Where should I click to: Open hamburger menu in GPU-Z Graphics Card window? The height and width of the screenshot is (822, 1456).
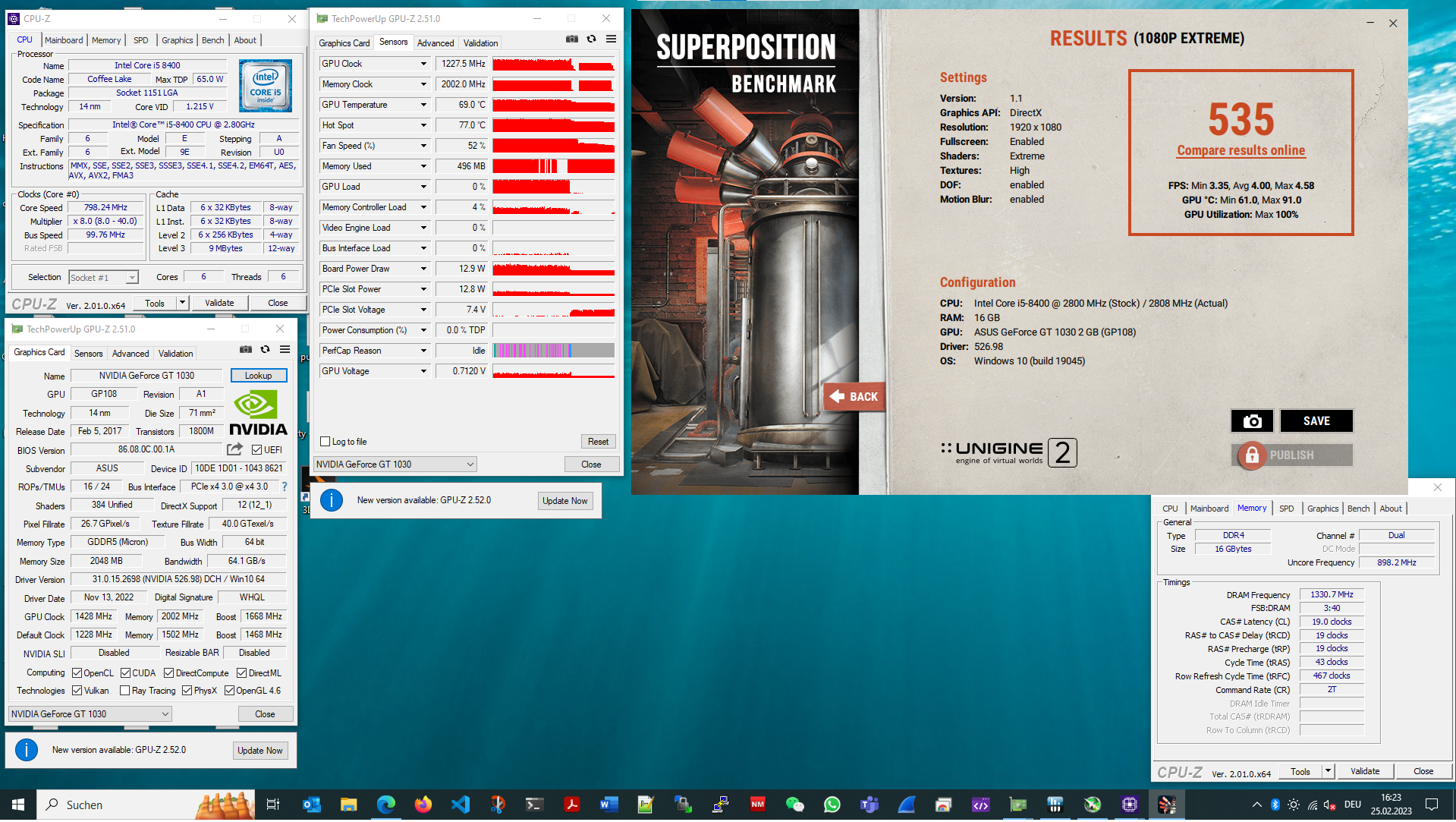[285, 349]
